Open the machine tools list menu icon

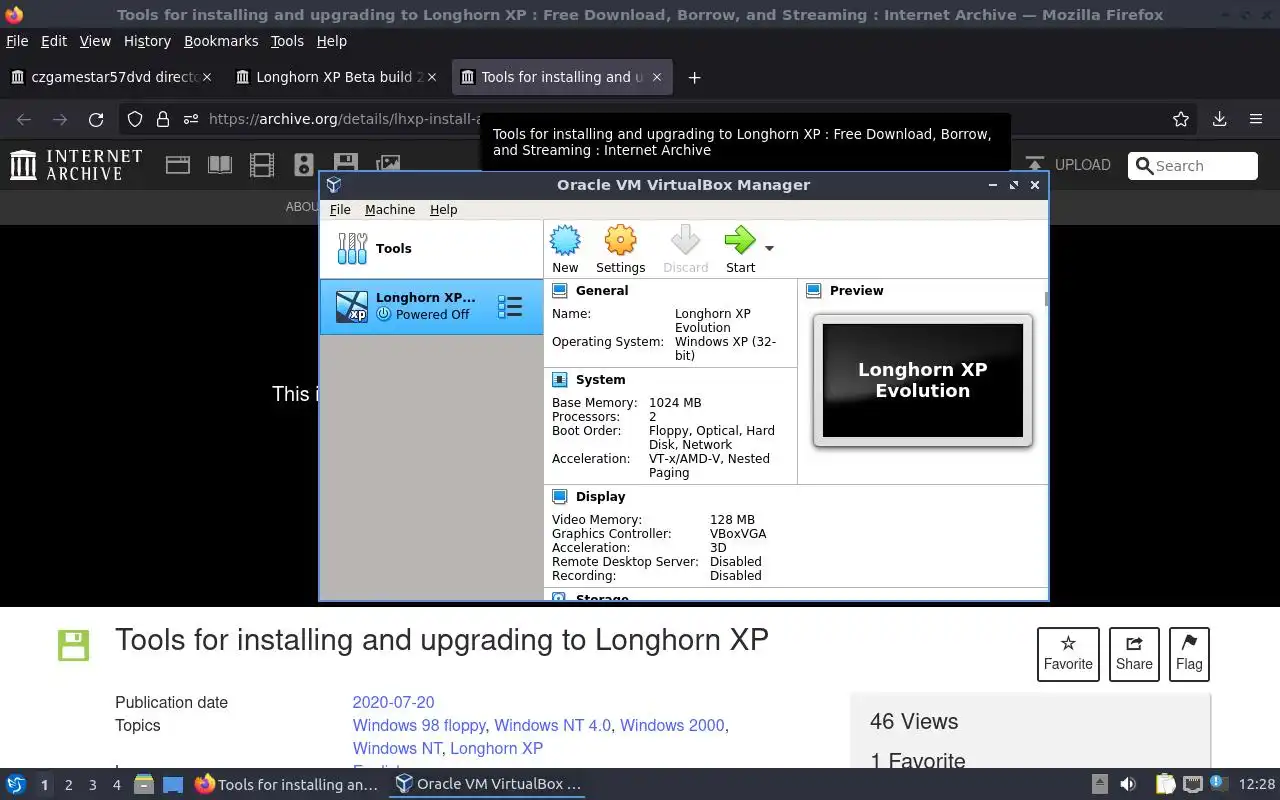point(510,306)
